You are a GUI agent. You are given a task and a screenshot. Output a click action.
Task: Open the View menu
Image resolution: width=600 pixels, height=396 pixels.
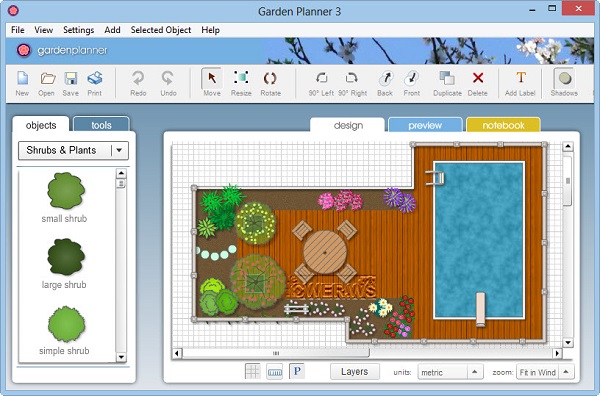click(44, 30)
